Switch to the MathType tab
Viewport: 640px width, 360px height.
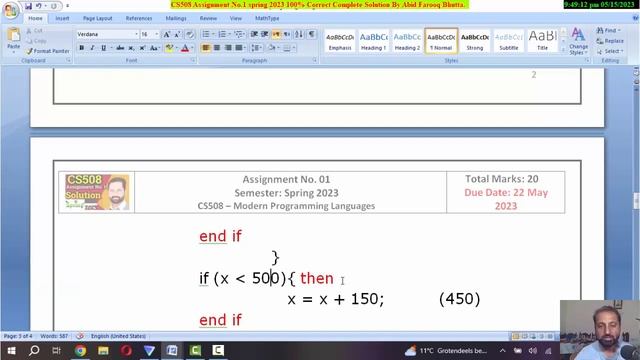coord(267,18)
